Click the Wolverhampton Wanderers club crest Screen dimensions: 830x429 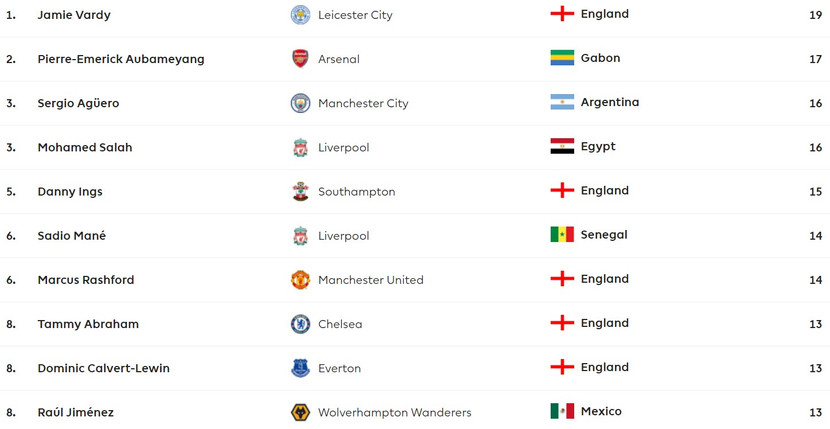tap(300, 412)
